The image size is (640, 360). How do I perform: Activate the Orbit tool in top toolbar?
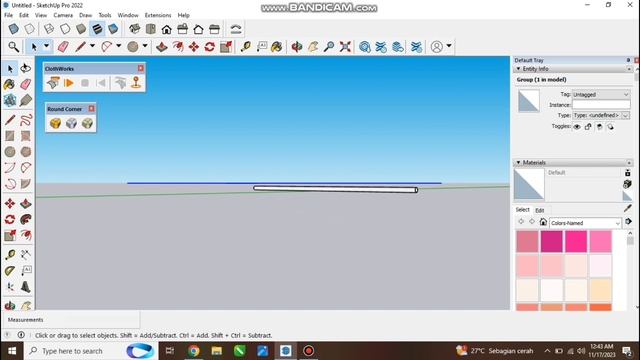tap(297, 47)
